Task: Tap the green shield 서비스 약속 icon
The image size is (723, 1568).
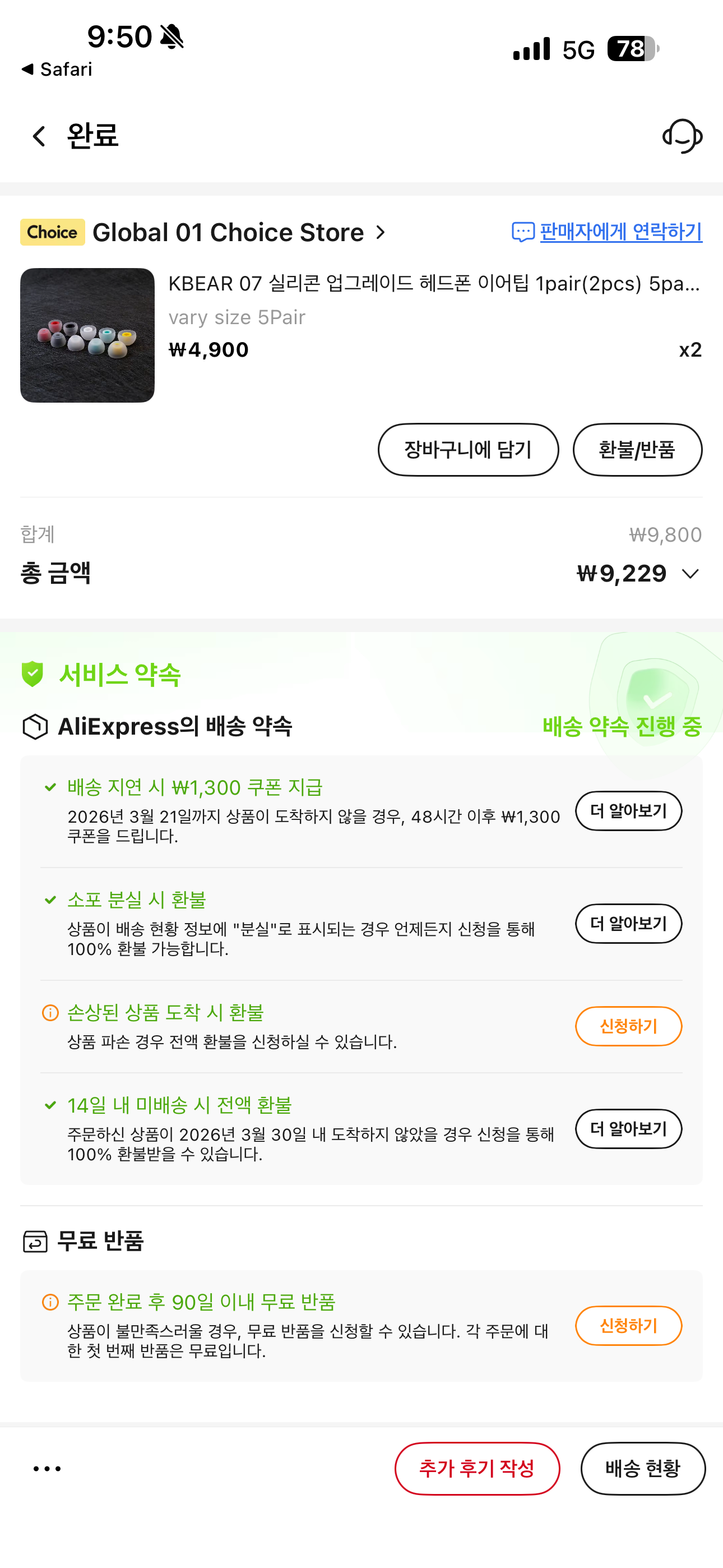Action: 33,674
